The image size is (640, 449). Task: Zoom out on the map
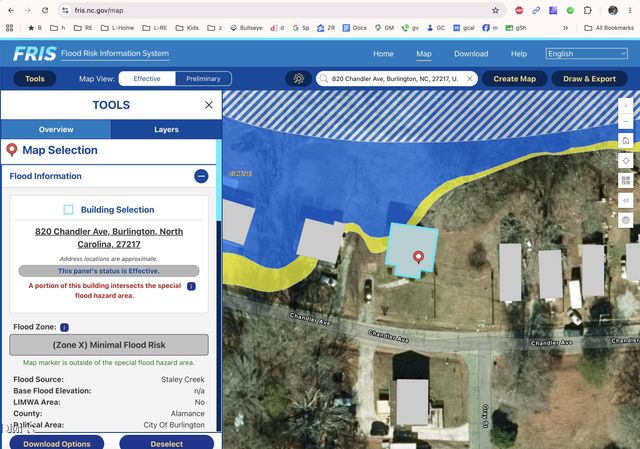626,121
